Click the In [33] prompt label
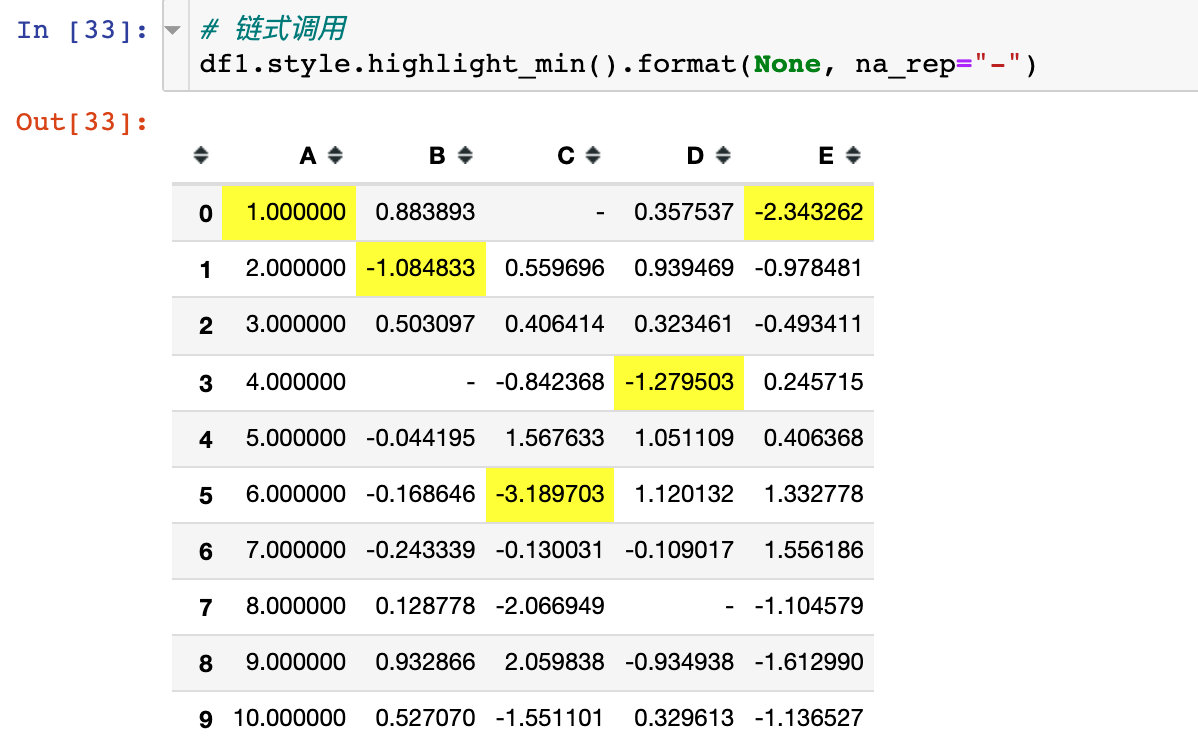This screenshot has width=1198, height=756. click(82, 31)
